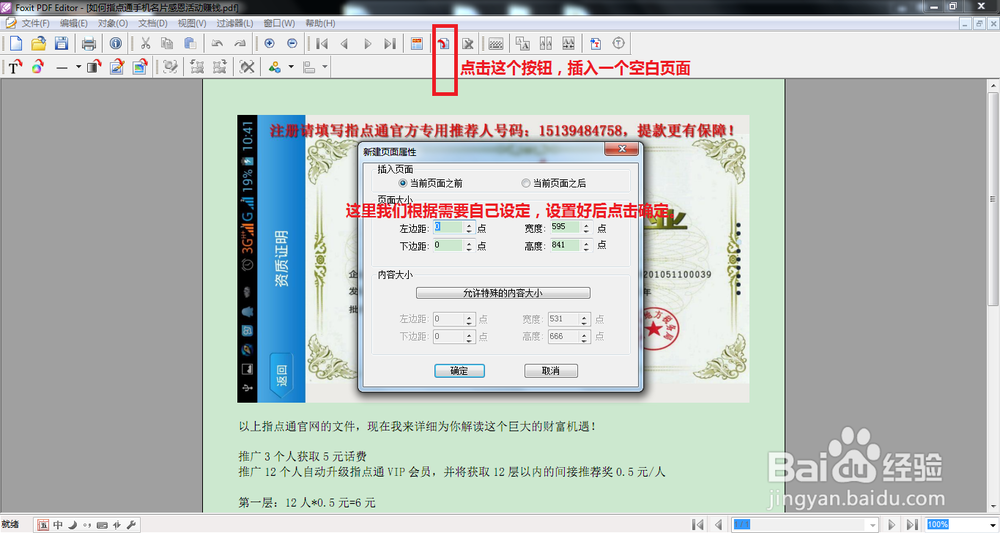Expand the align objects dropdown arrow
1000x533 pixels.
(x=325, y=66)
